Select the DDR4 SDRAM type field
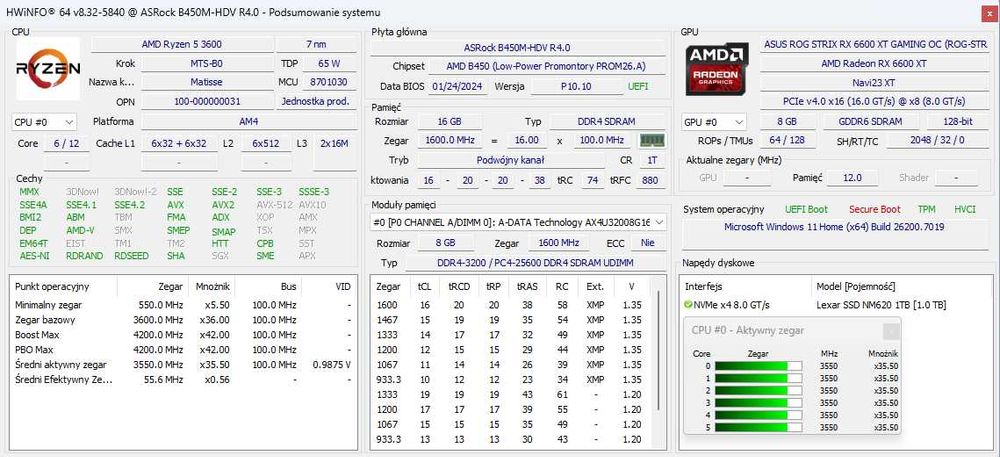Viewport: 1000px width, 457px height. pos(607,121)
